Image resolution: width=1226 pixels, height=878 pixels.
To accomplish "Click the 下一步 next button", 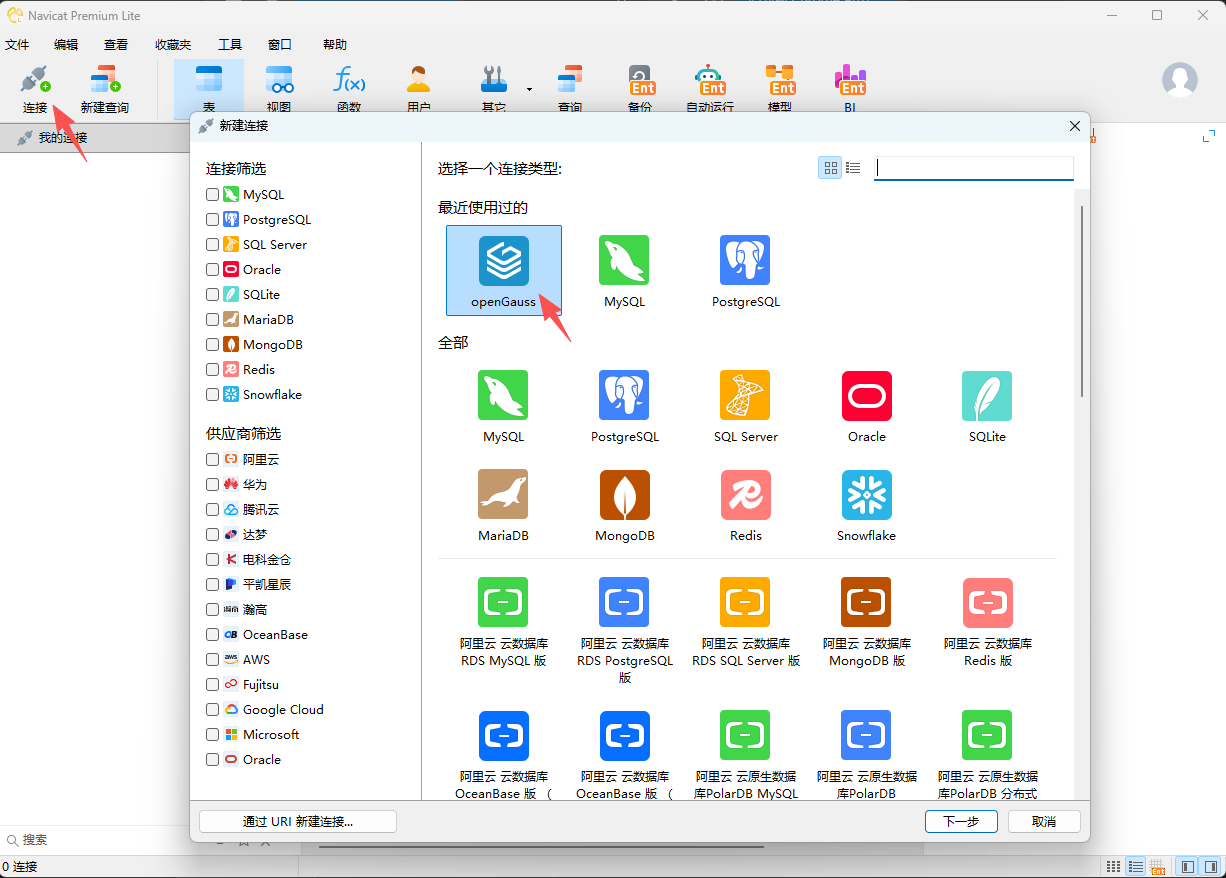I will point(961,821).
